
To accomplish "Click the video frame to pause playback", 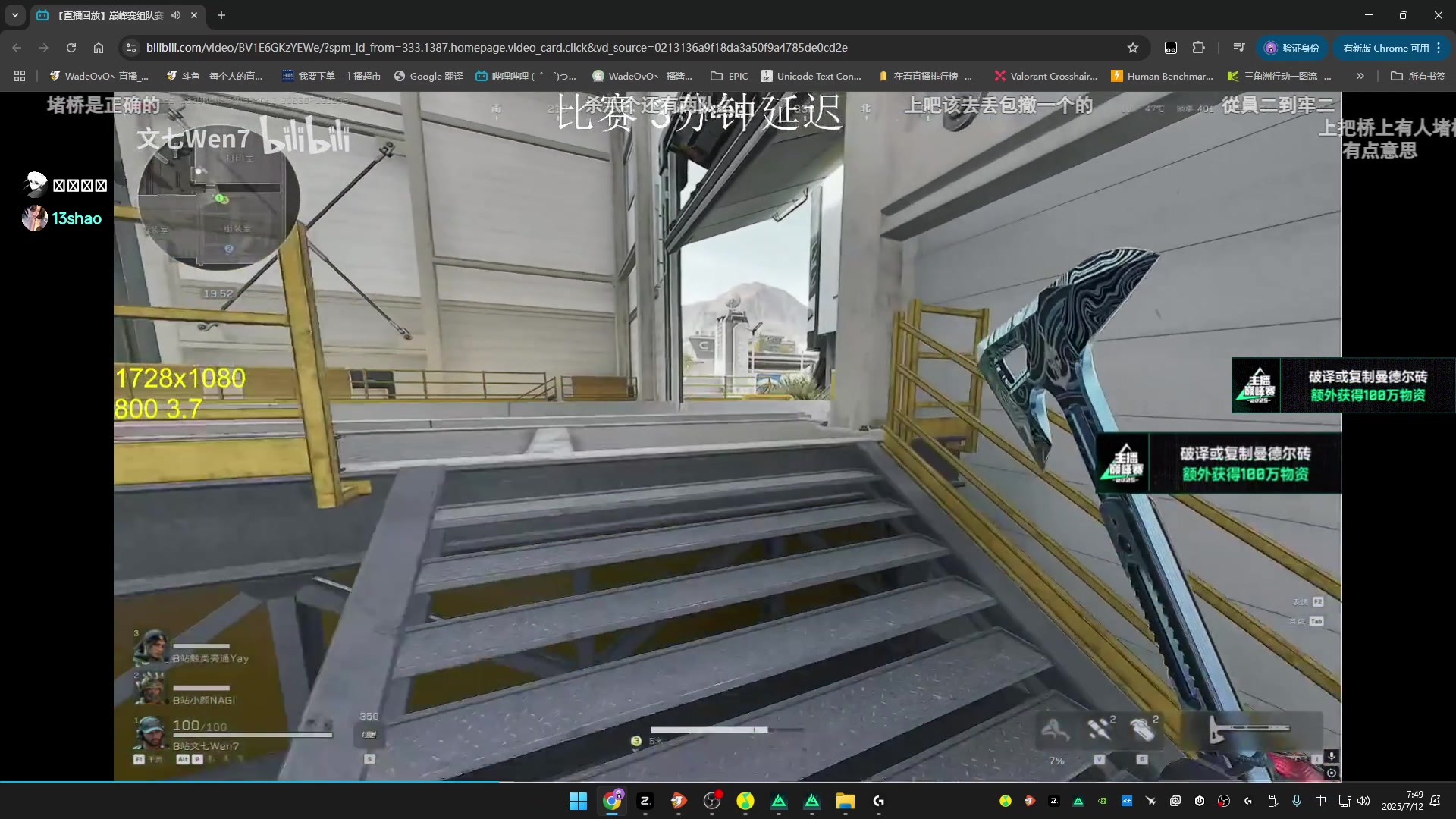I will [728, 436].
